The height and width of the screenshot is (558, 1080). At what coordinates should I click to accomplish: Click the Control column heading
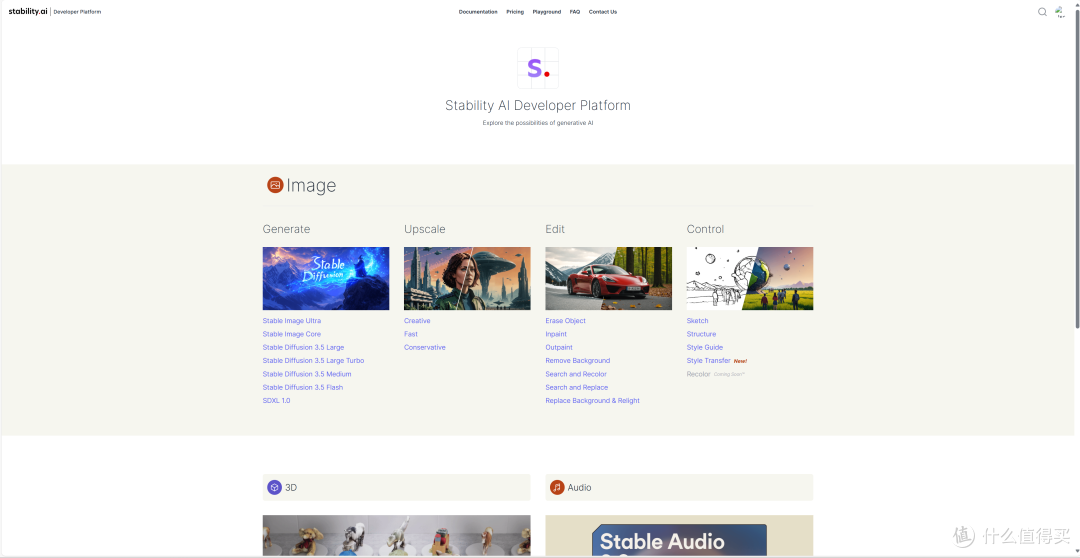coord(705,229)
